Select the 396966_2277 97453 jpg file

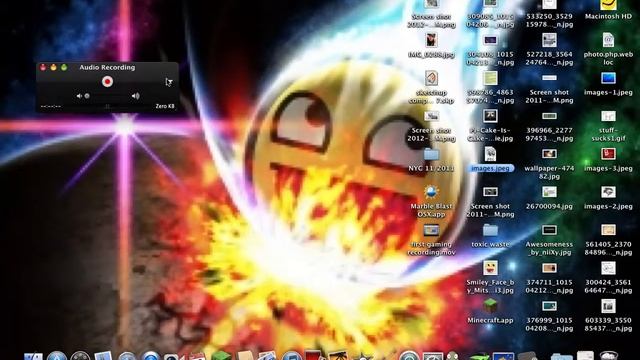pos(549,116)
